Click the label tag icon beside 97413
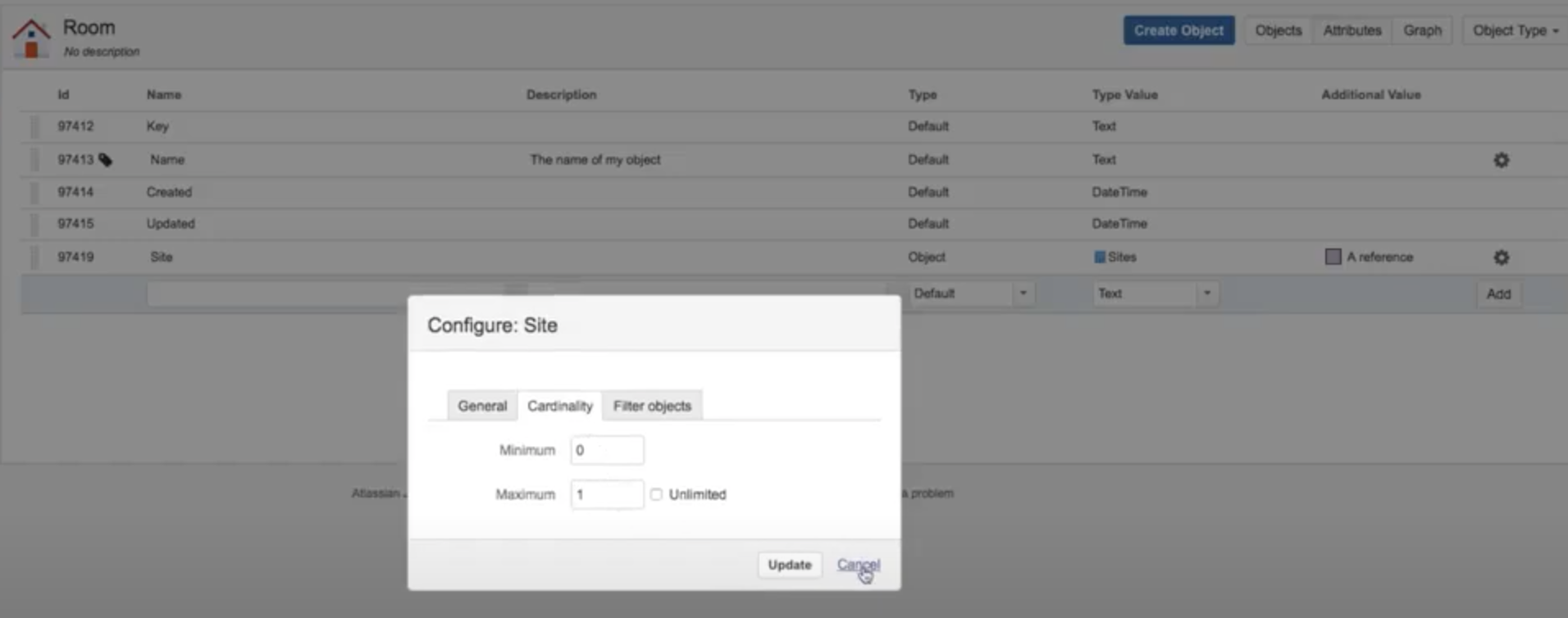Image resolution: width=1568 pixels, height=618 pixels. [106, 160]
